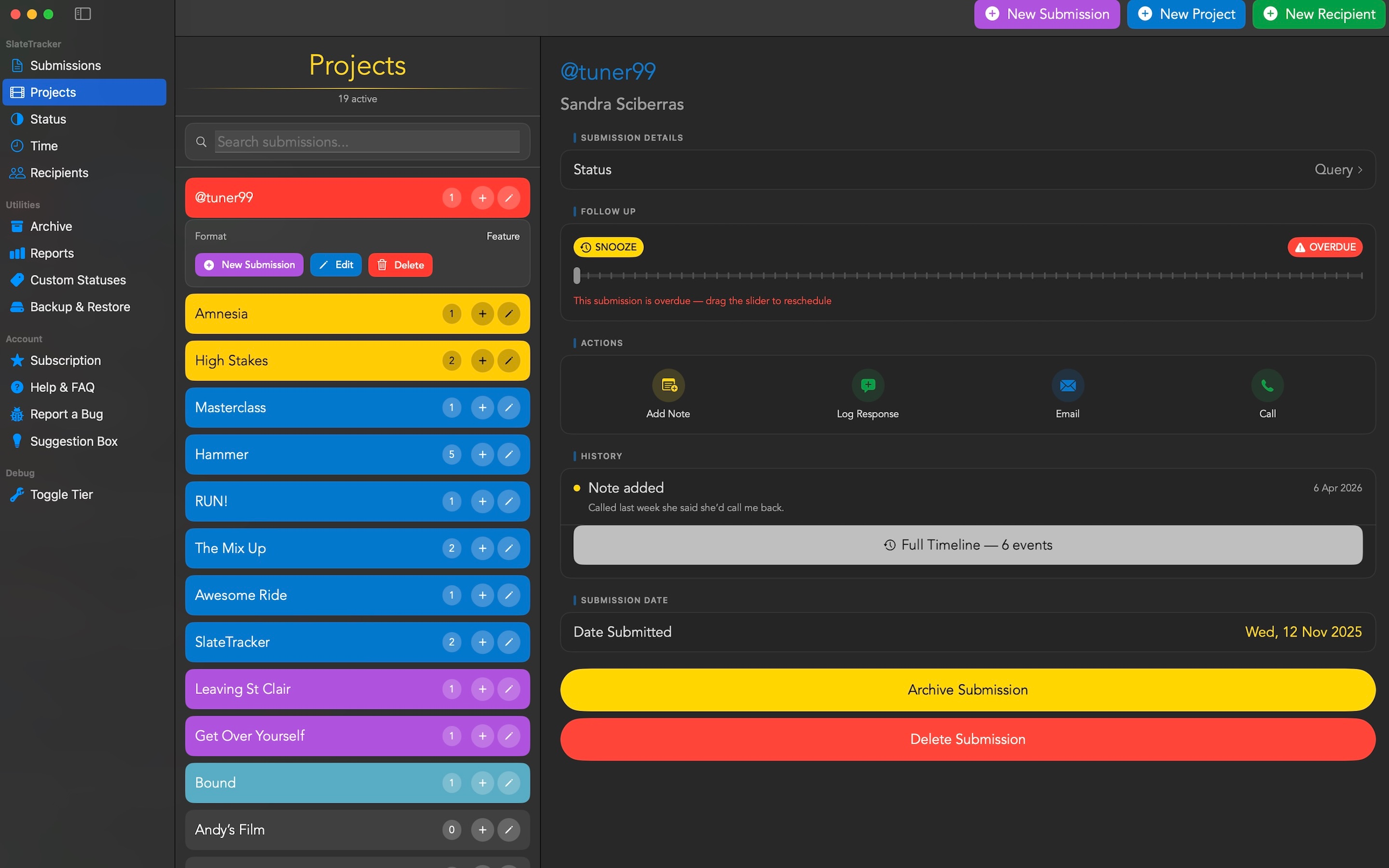
Task: Select Status in the sidebar
Action: pyautogui.click(x=84, y=119)
